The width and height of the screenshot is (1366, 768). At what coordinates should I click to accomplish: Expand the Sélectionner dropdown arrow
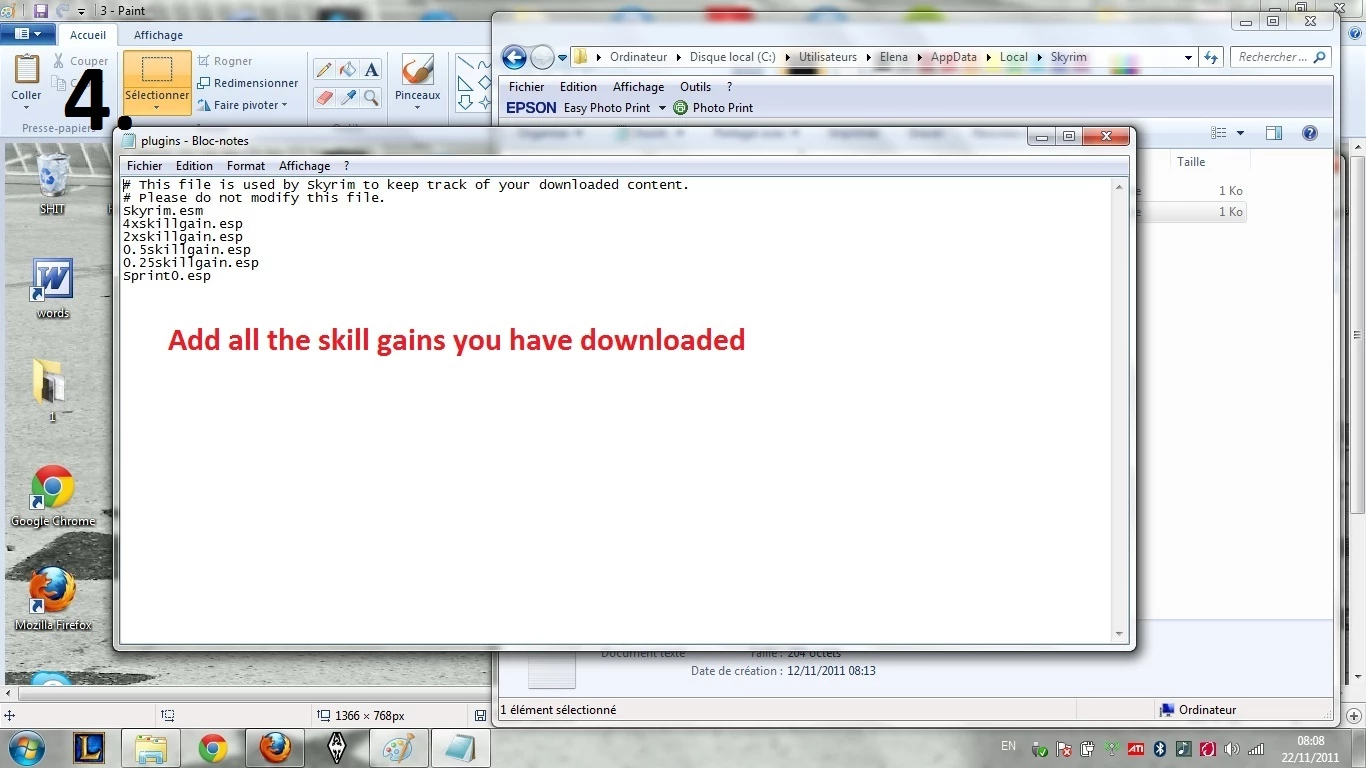click(157, 107)
